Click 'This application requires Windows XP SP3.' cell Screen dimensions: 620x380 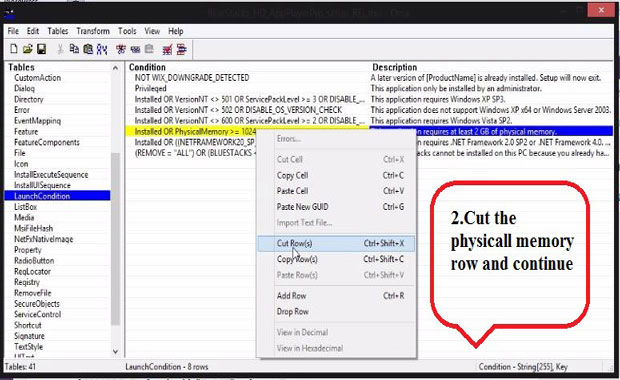(x=438, y=99)
